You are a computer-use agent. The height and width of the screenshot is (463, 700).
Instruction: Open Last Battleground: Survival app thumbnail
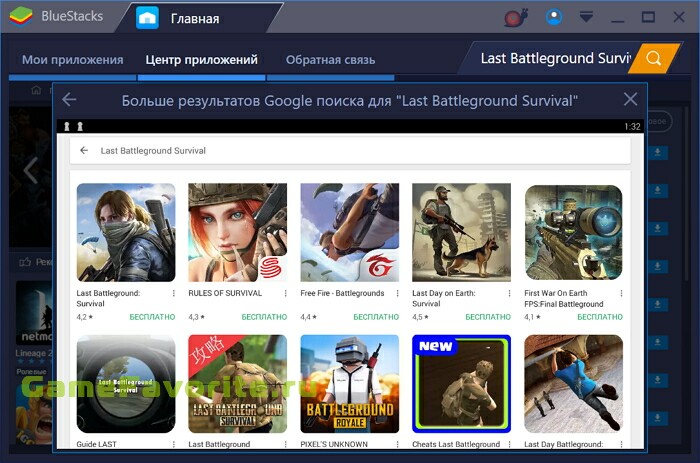pyautogui.click(x=126, y=232)
